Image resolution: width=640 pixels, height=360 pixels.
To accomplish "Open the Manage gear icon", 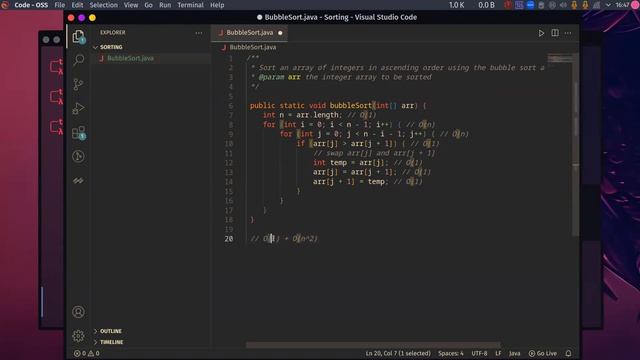I will tap(78, 336).
